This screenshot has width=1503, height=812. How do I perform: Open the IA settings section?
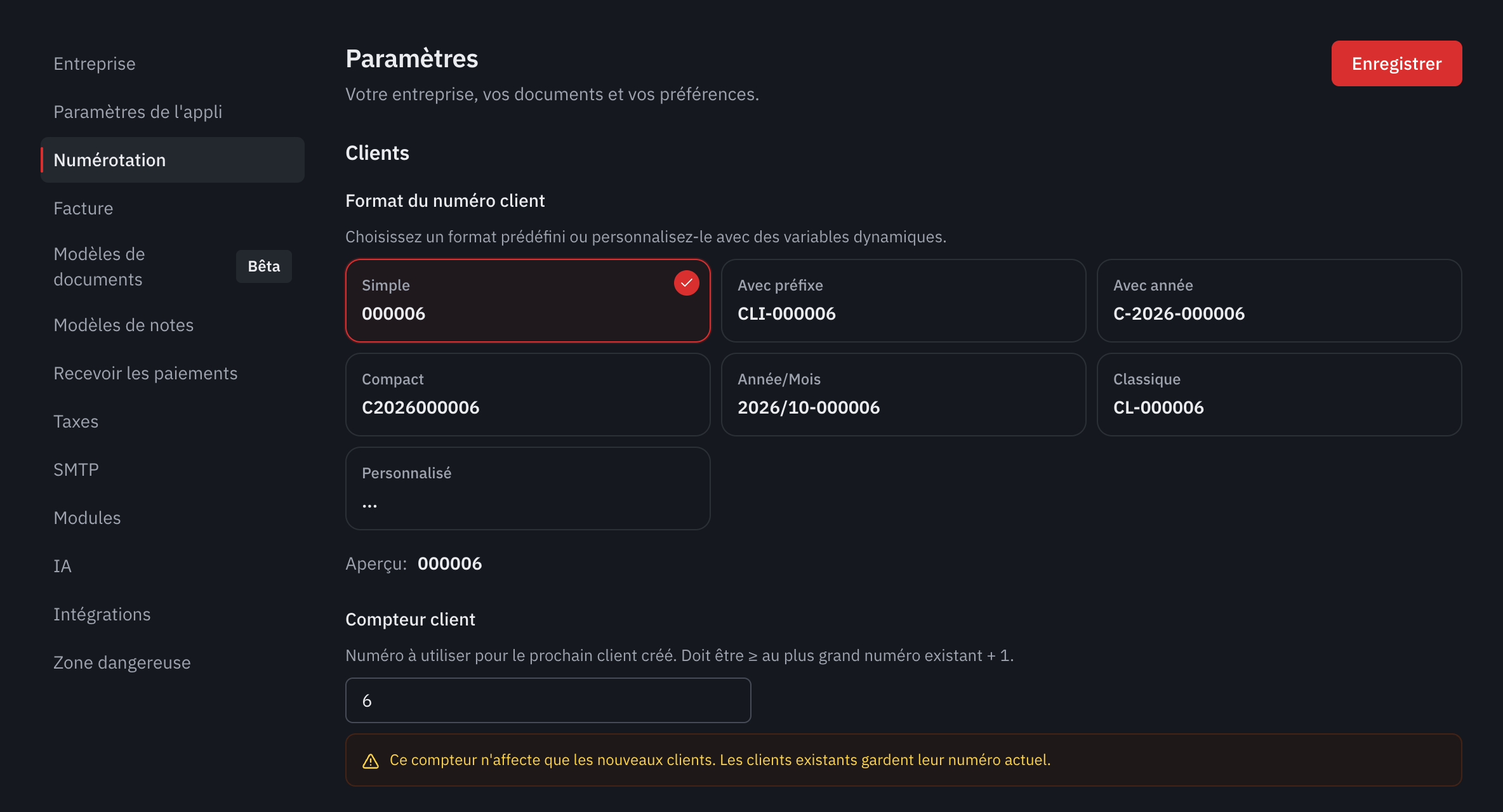tap(173, 566)
